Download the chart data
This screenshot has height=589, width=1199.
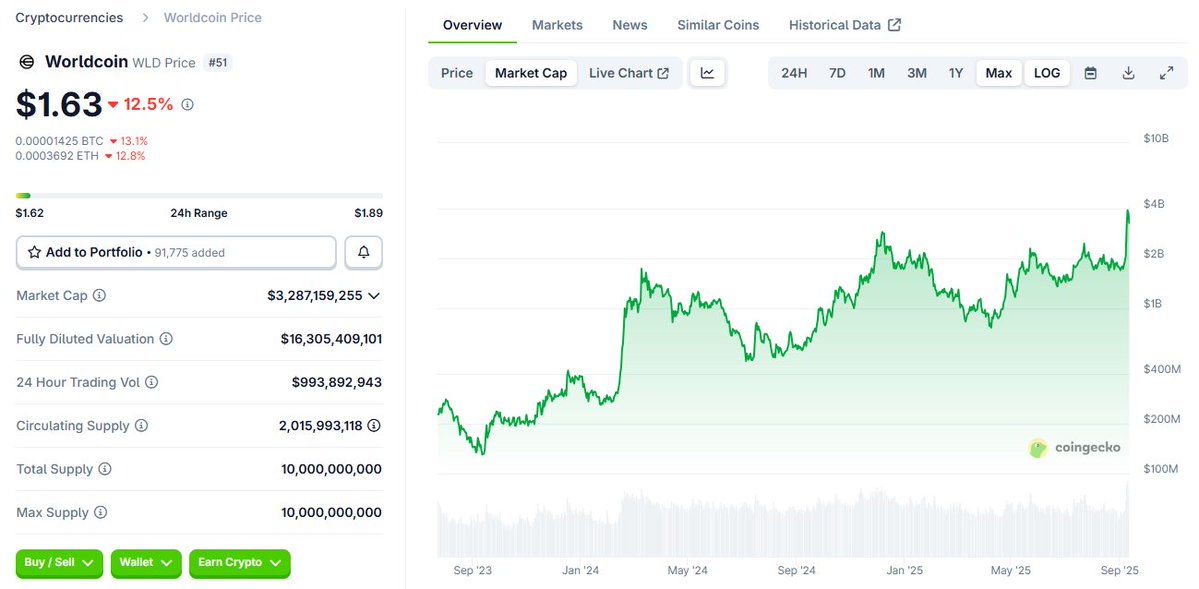1128,73
